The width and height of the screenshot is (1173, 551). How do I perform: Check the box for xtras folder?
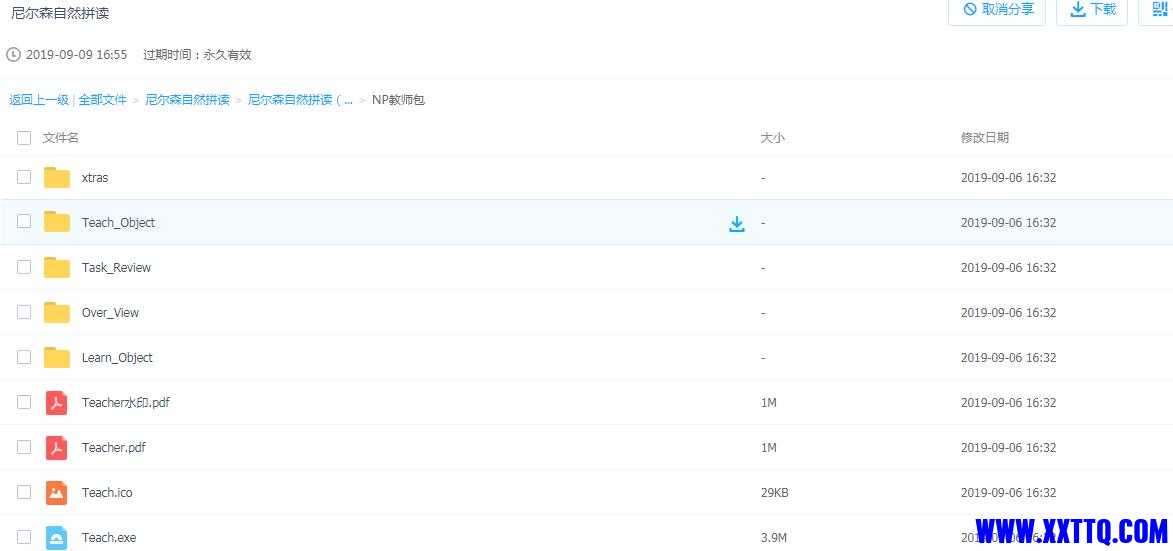pos(24,177)
